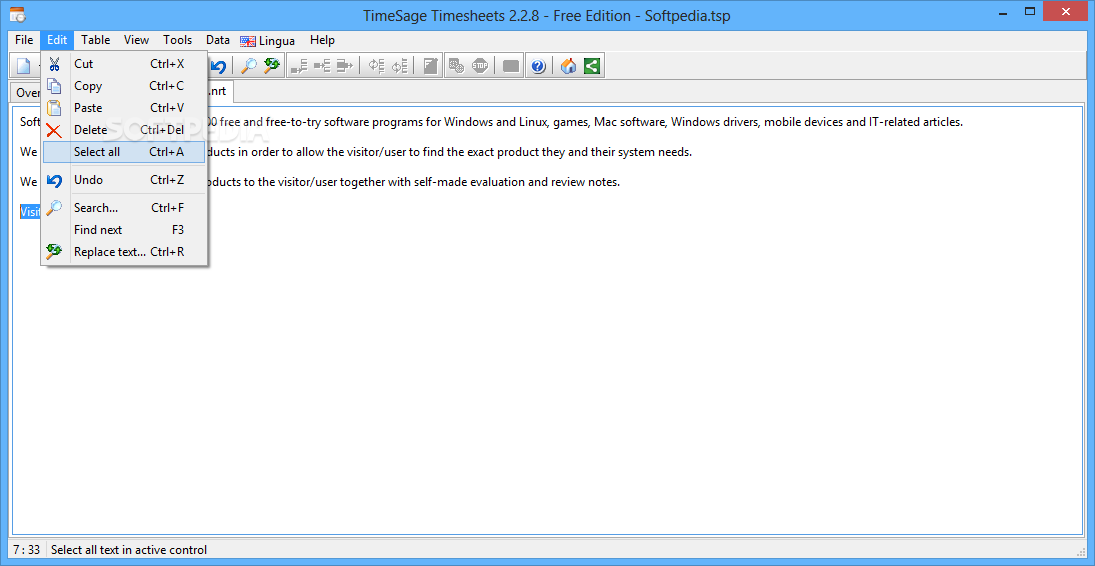The height and width of the screenshot is (566, 1095).
Task: Open the Lingua language menu
Action: [x=268, y=41]
